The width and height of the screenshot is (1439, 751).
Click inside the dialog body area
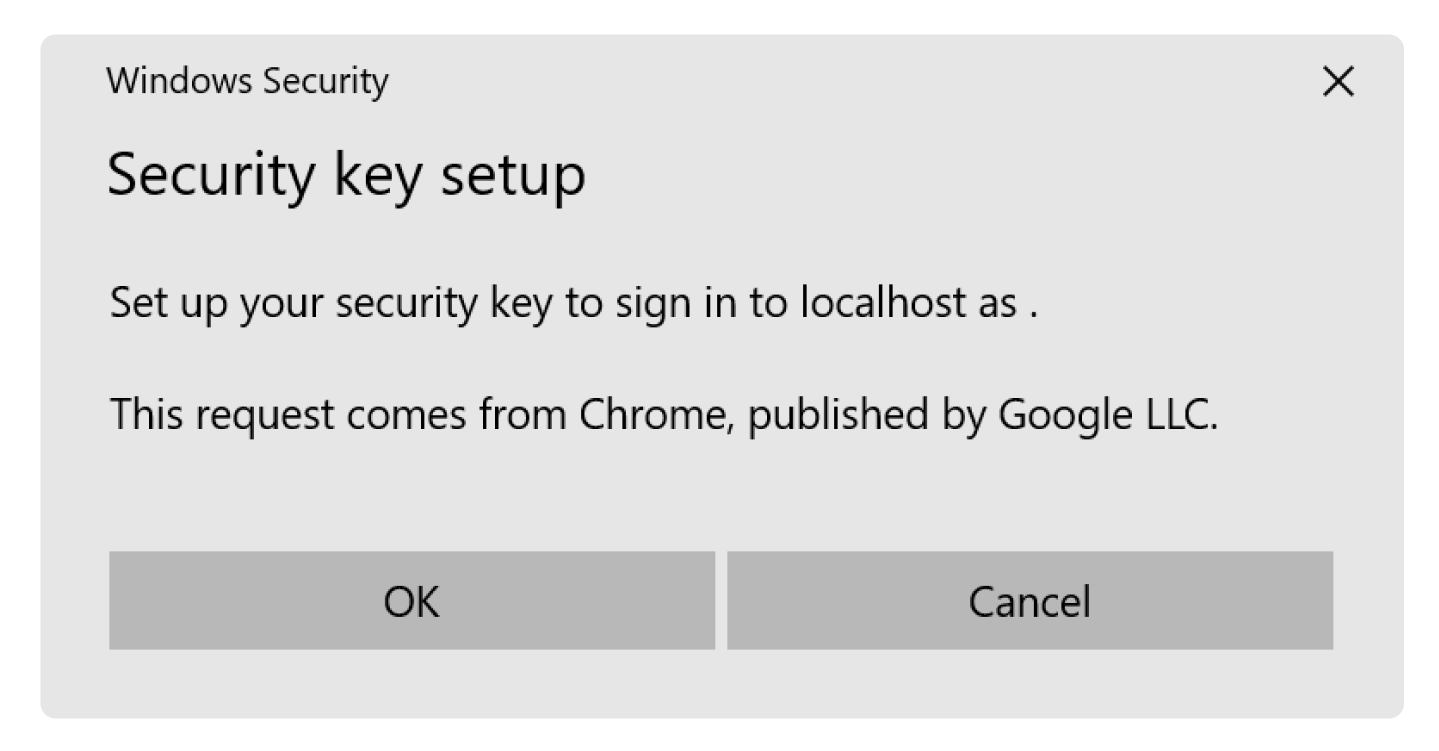pyautogui.click(x=720, y=480)
